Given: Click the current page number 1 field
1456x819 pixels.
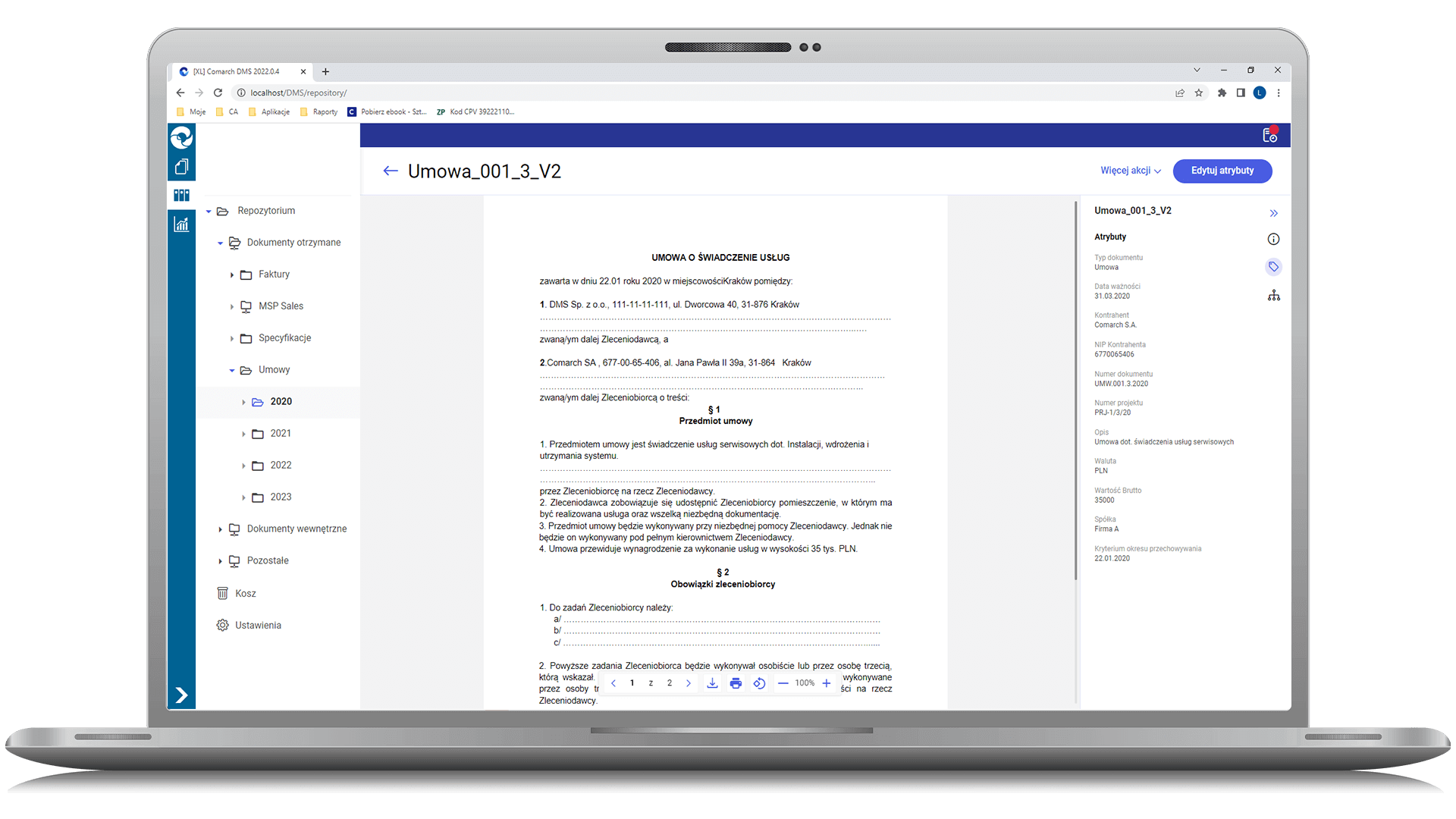Looking at the screenshot, I should click(x=632, y=683).
